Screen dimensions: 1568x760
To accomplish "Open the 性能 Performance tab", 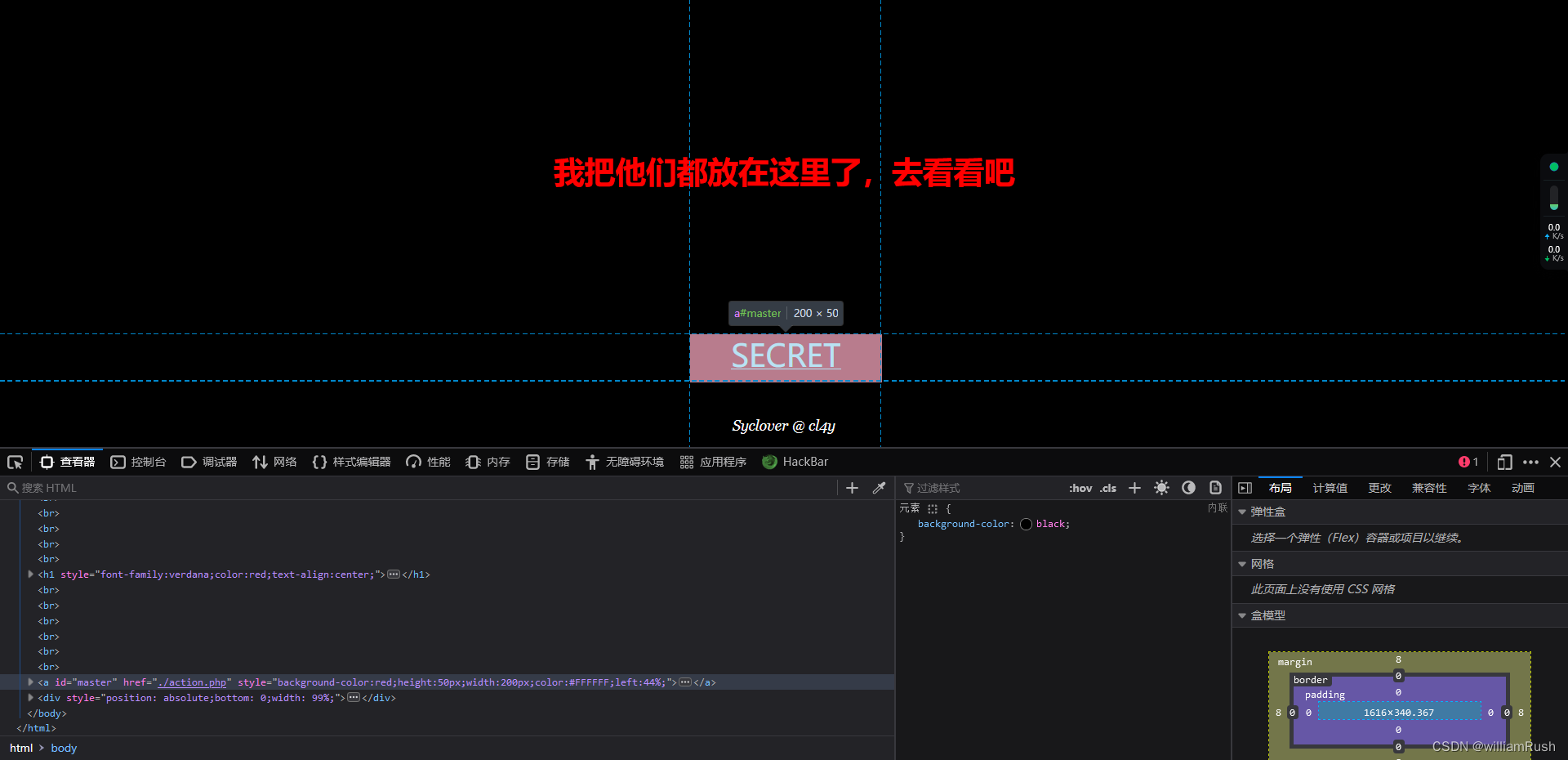I will (428, 463).
